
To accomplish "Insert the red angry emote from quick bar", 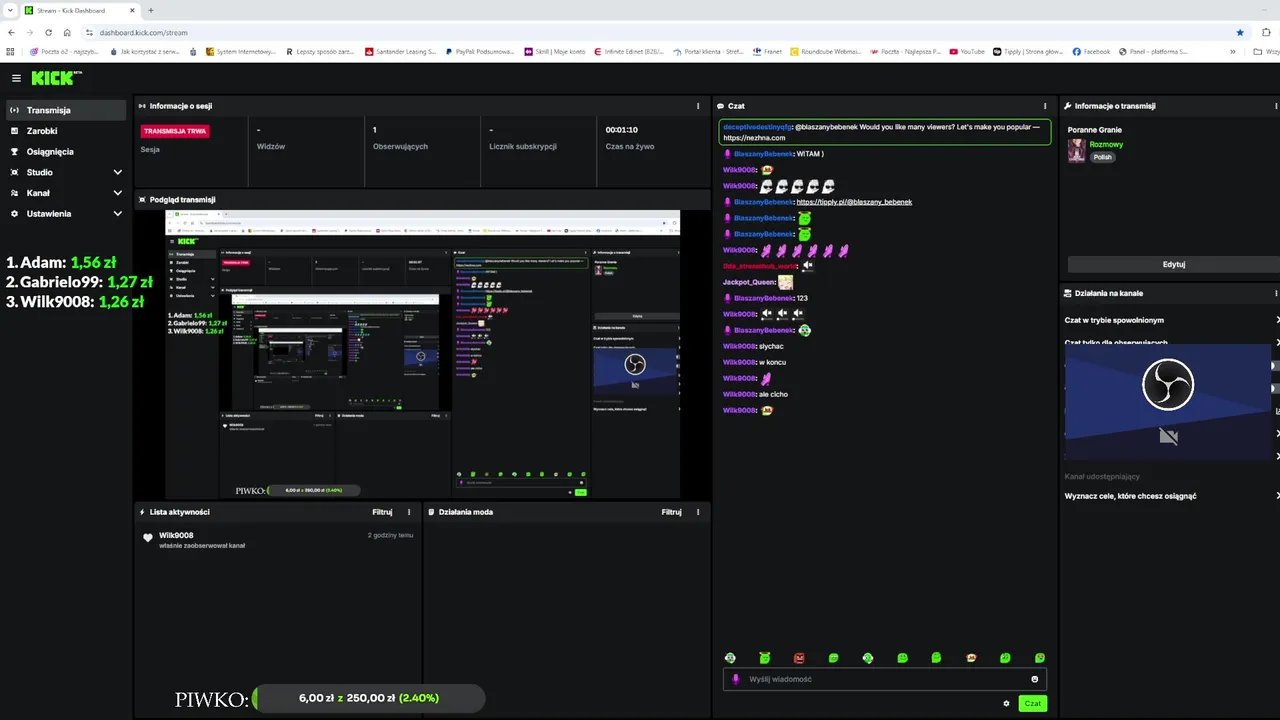I will tap(799, 658).
